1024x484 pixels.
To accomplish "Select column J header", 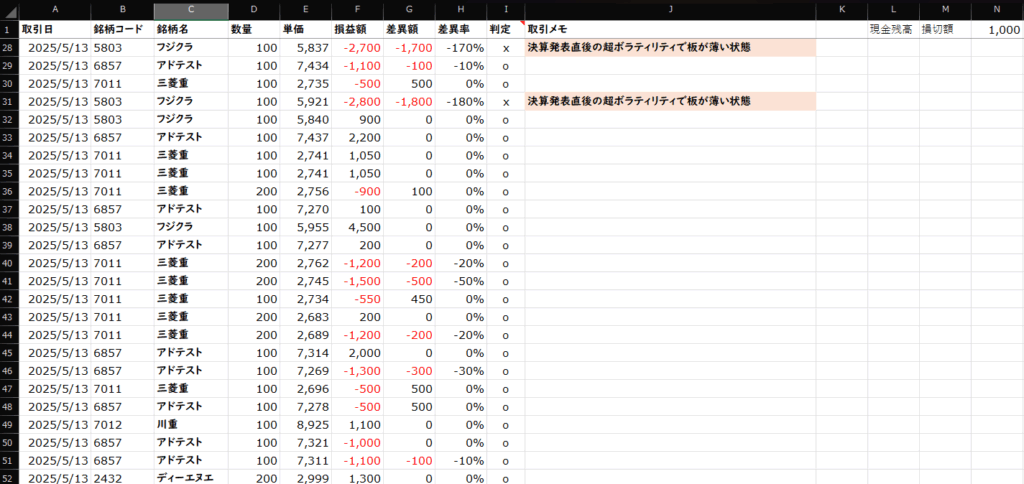I will pyautogui.click(x=671, y=11).
